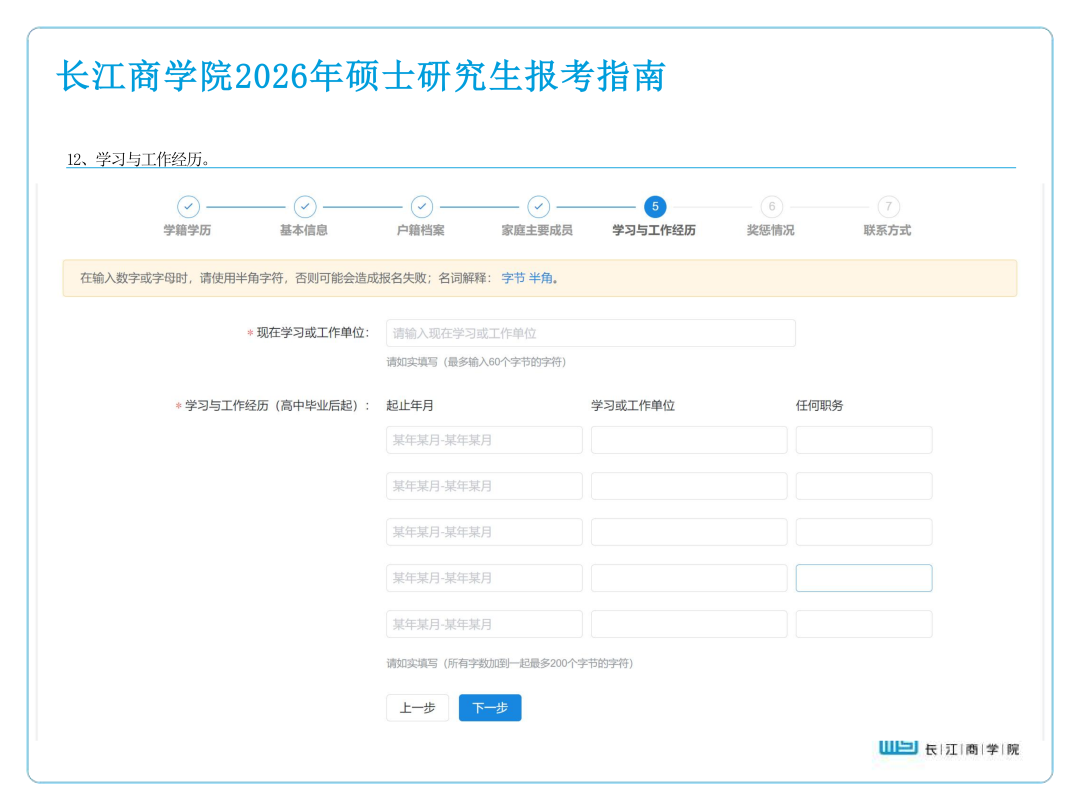Click the 学籍学历 step label
1080x810 pixels.
click(188, 230)
